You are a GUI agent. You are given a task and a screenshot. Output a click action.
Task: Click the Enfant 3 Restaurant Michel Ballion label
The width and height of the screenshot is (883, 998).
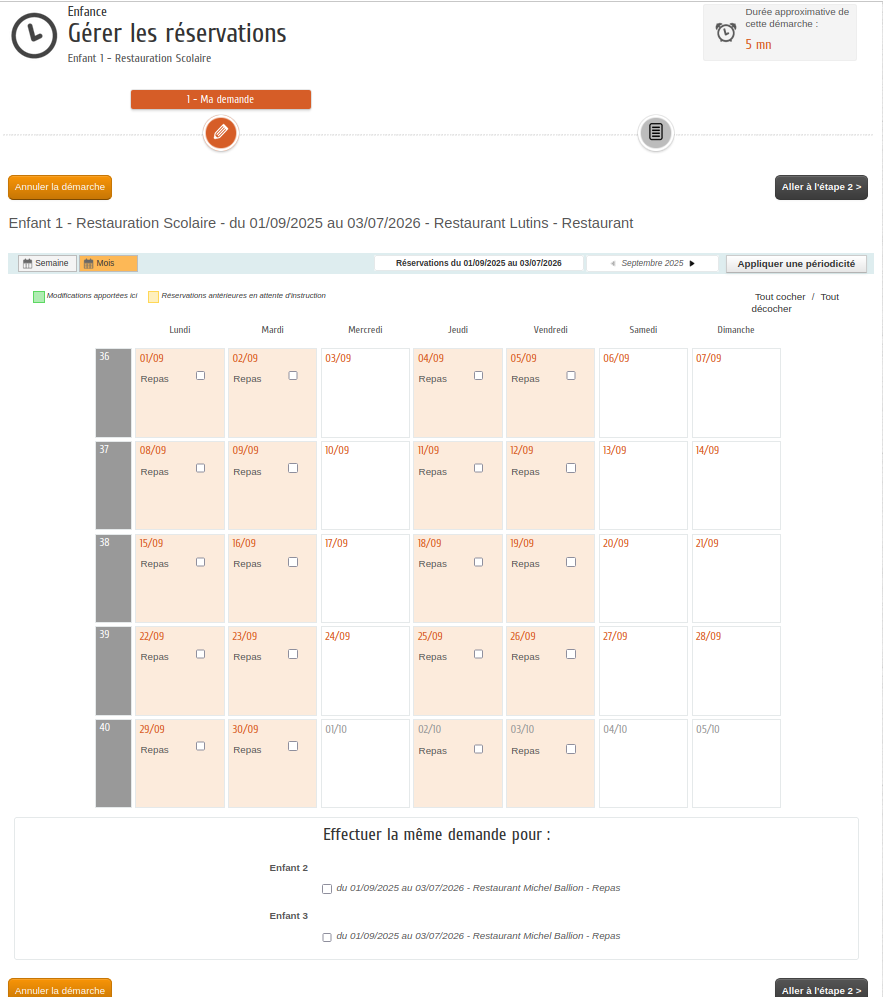(478, 936)
